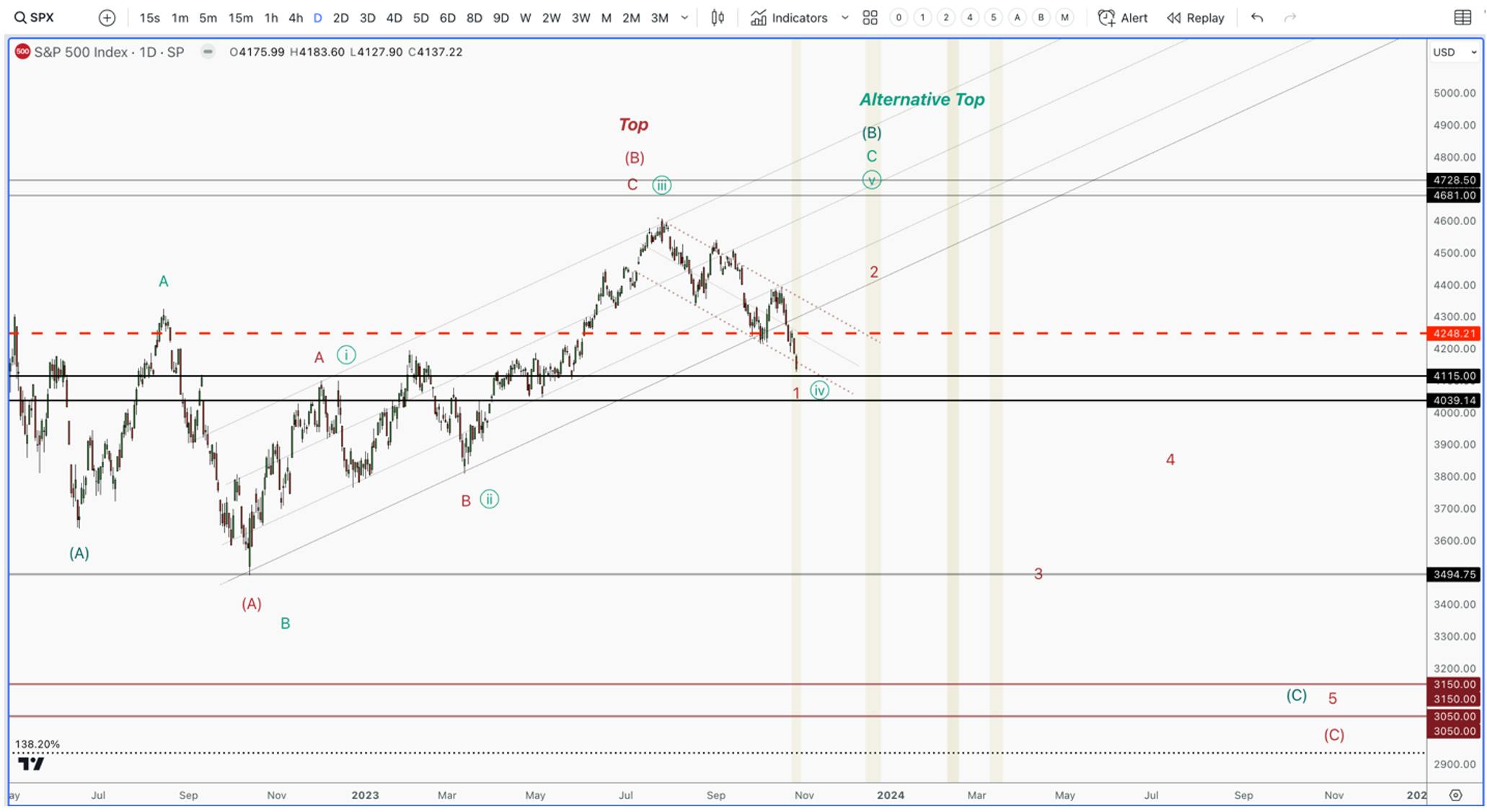
Task: Open the Indicators dialog
Action: point(789,17)
